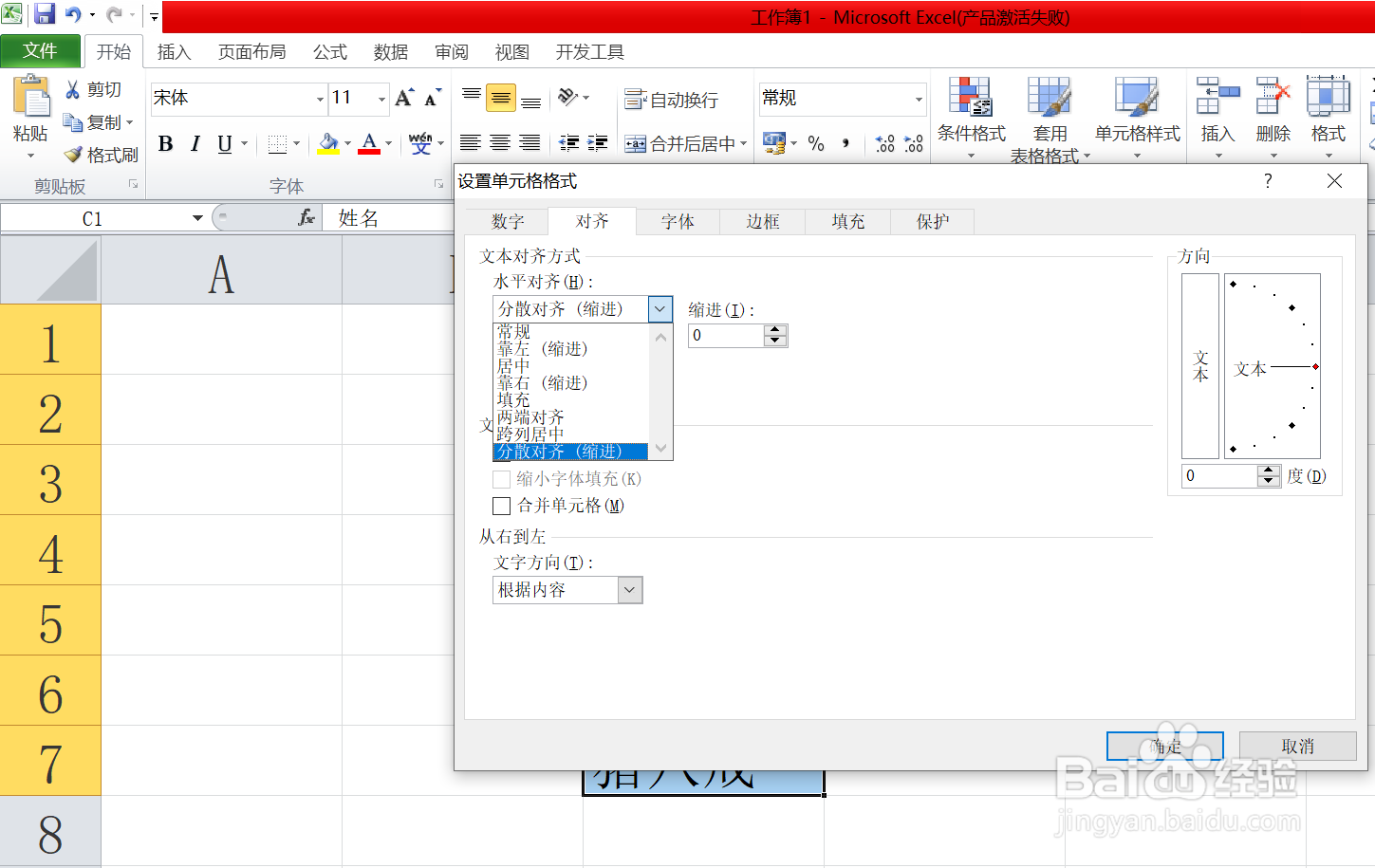Viewport: 1375px width, 868px height.
Task: Select 居中 in alignment list
Action: 513,366
